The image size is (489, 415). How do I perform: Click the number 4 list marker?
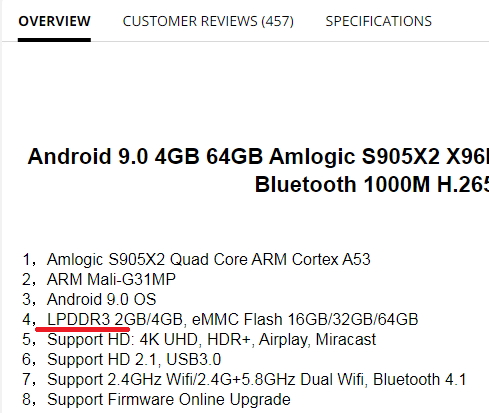(x=29, y=320)
